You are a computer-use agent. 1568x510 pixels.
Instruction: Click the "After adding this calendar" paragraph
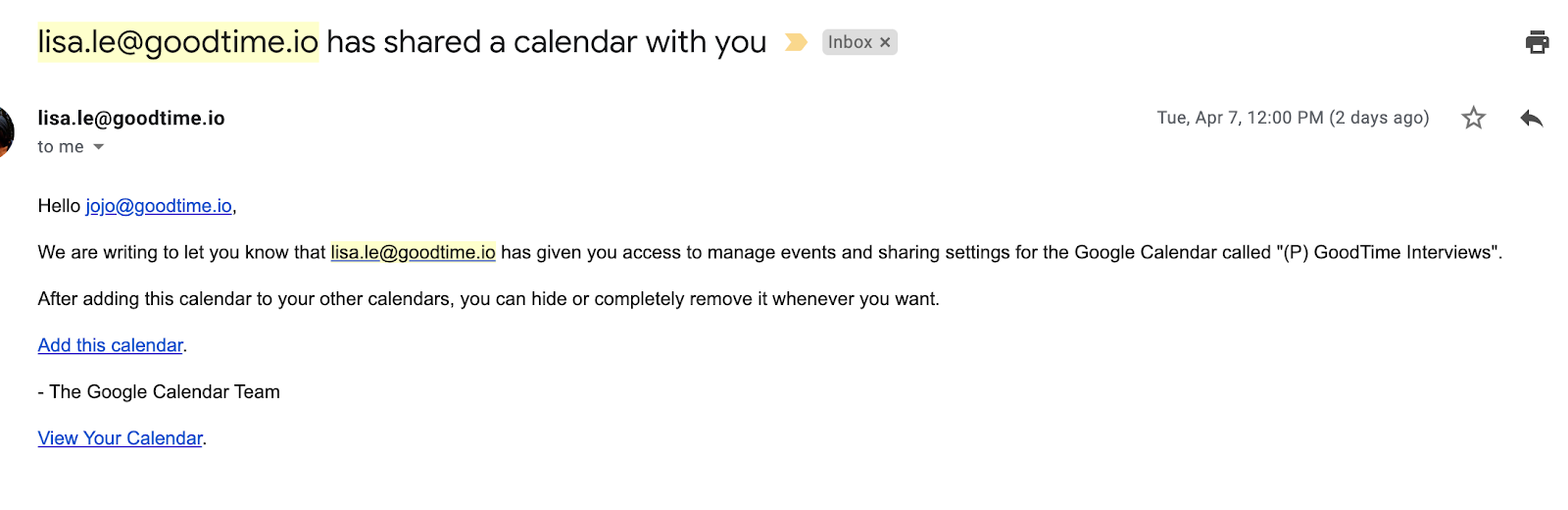point(488,299)
